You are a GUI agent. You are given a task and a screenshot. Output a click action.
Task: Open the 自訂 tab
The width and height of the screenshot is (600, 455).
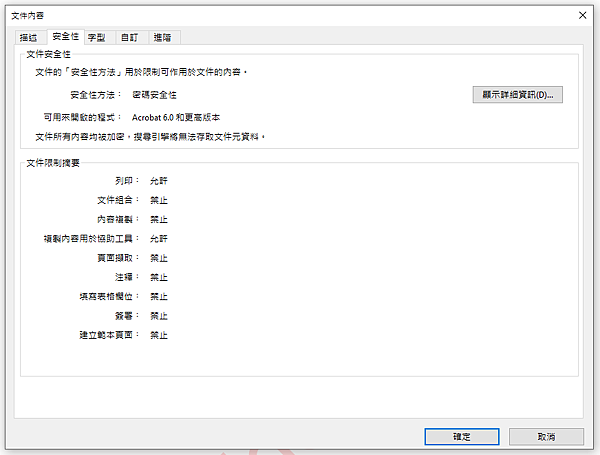coord(130,38)
